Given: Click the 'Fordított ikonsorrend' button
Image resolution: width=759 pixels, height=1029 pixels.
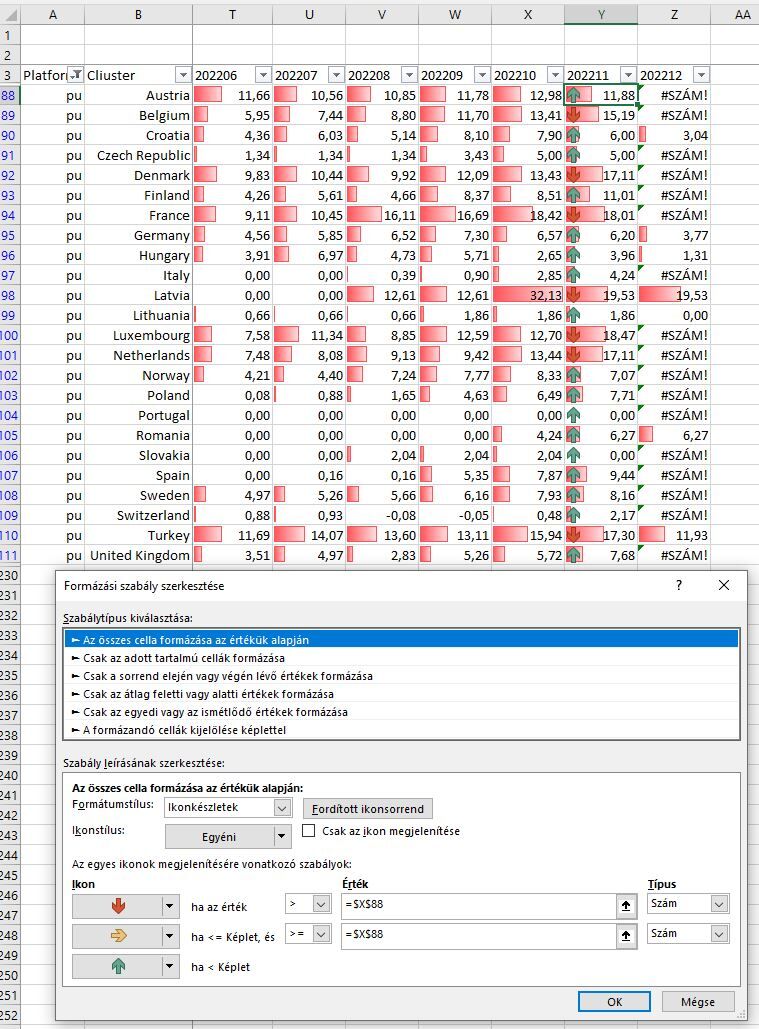Looking at the screenshot, I should click(x=368, y=809).
